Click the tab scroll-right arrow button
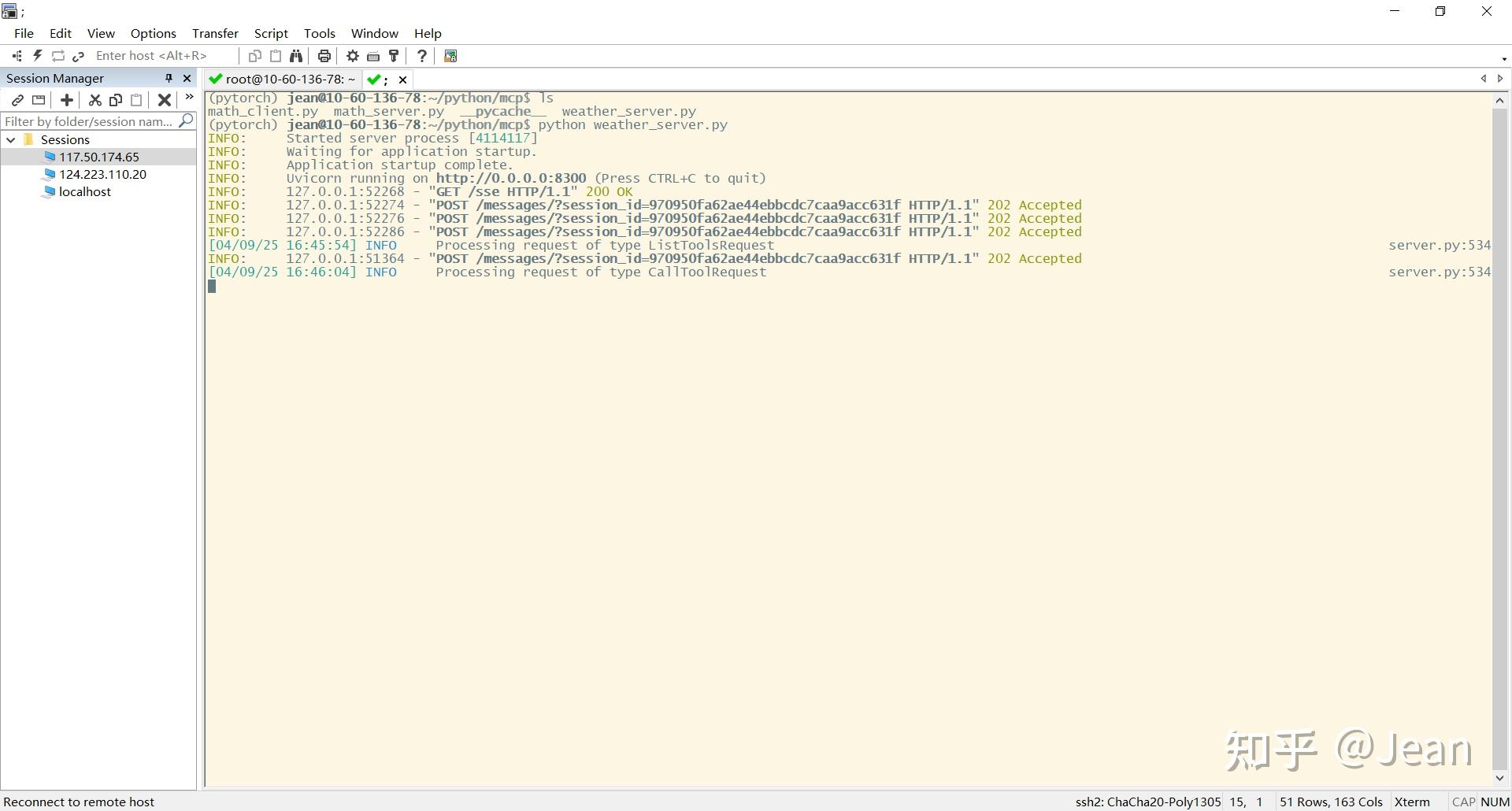1512x811 pixels. click(x=1500, y=79)
